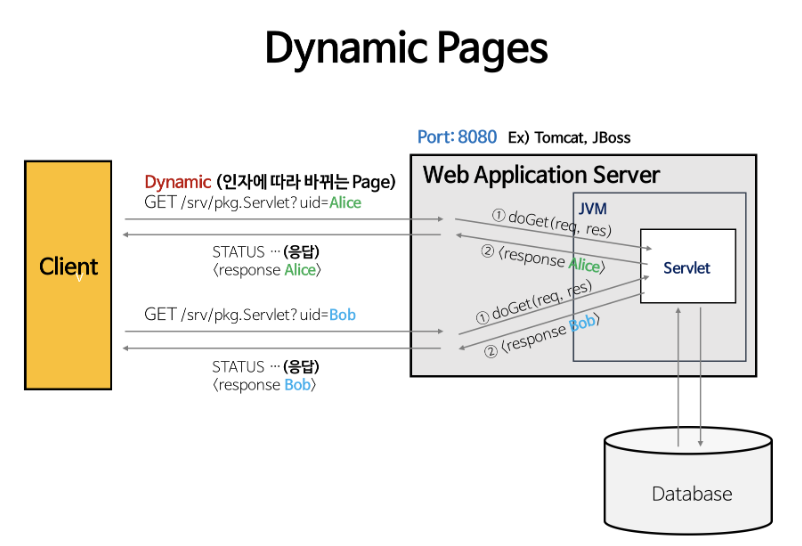The height and width of the screenshot is (546, 802).
Task: Select green Alice in first GET request
Action: (x=345, y=203)
